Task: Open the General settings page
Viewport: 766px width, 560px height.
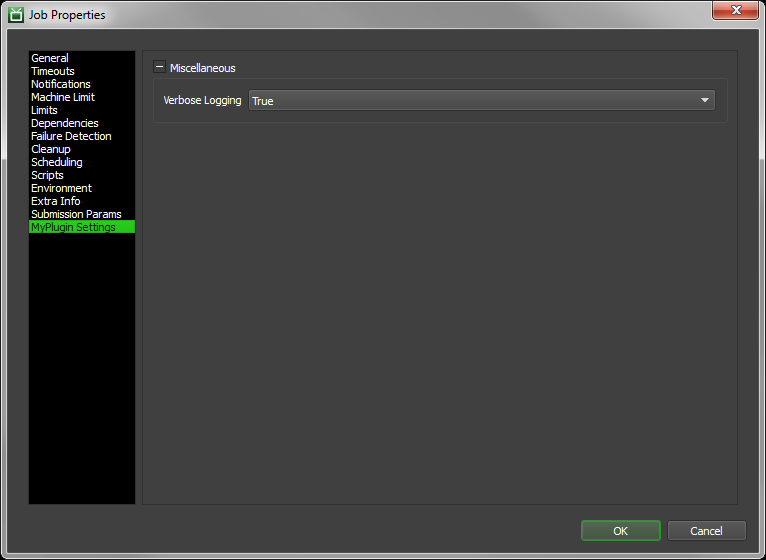Action: (x=82, y=58)
